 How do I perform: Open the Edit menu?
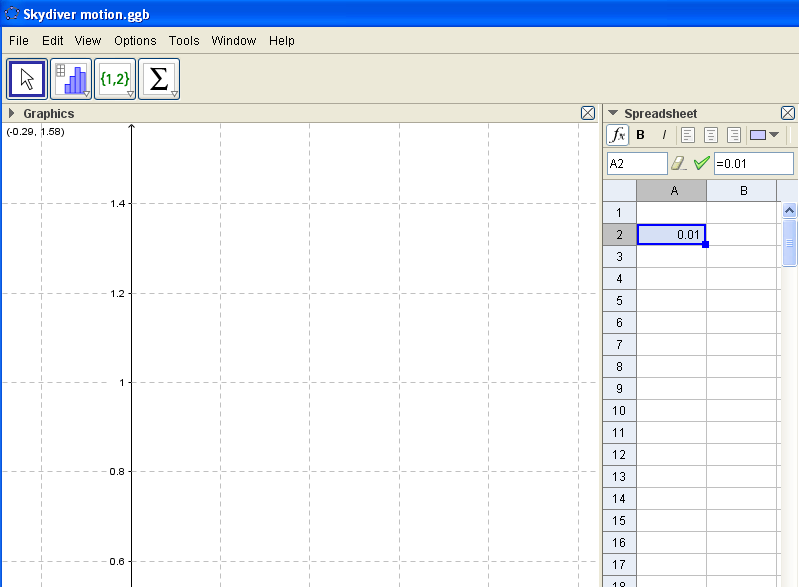pyautogui.click(x=52, y=41)
